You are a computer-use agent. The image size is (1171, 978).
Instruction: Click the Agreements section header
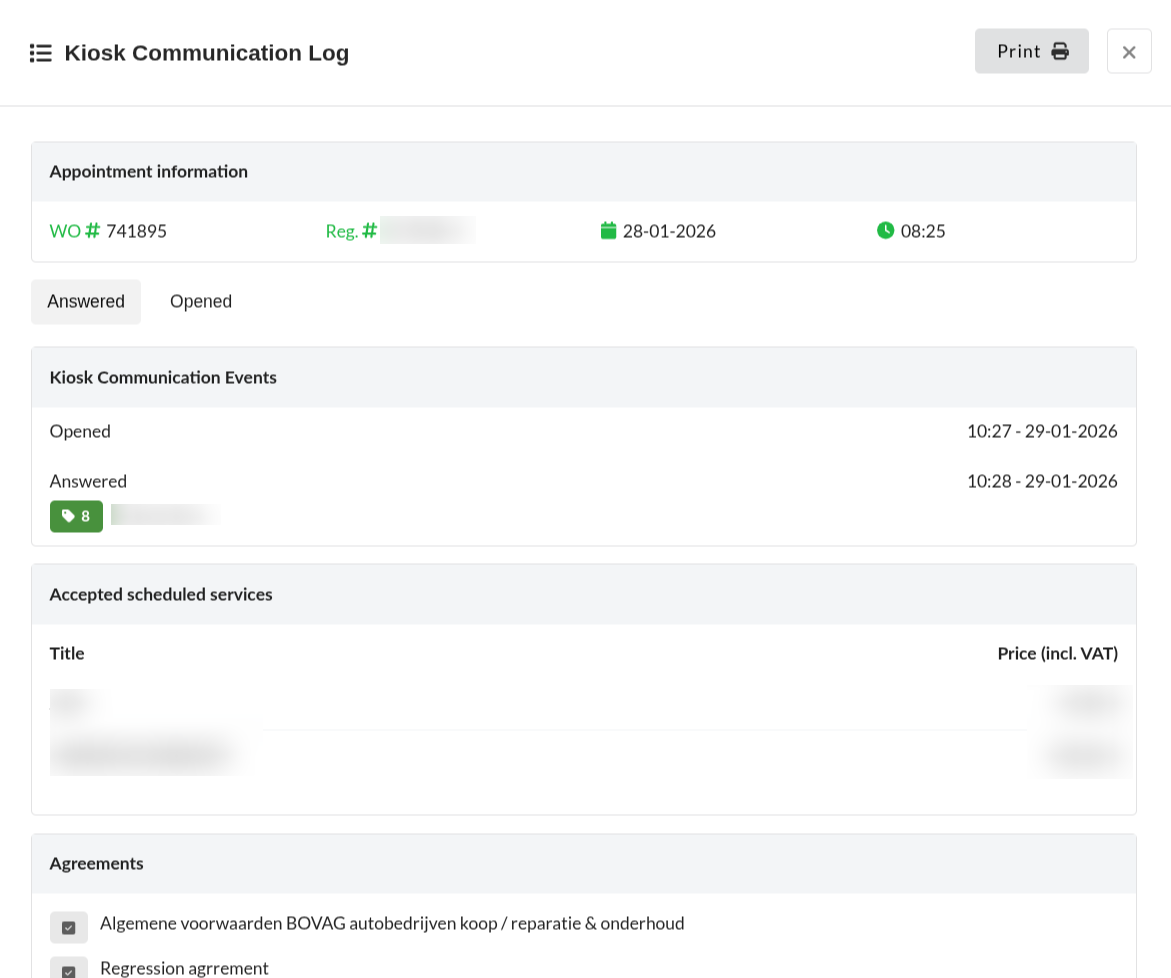coord(97,864)
